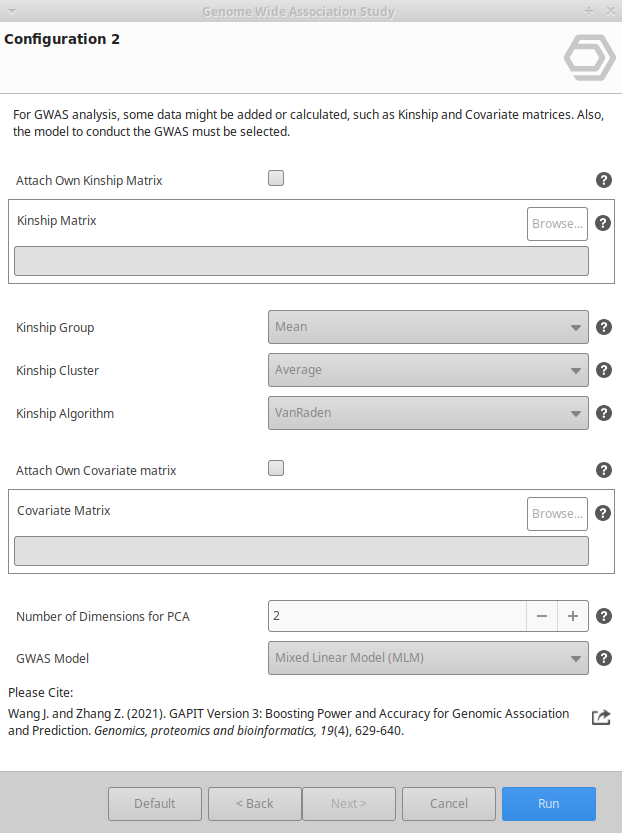Tick the Attach Own Covariate matrix checkbox
Viewport: 622px width, 833px height.
276,468
